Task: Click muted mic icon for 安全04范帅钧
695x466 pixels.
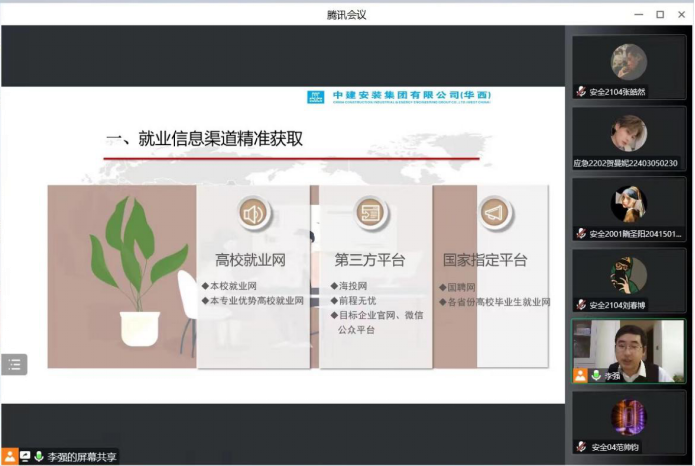Action: point(581,446)
